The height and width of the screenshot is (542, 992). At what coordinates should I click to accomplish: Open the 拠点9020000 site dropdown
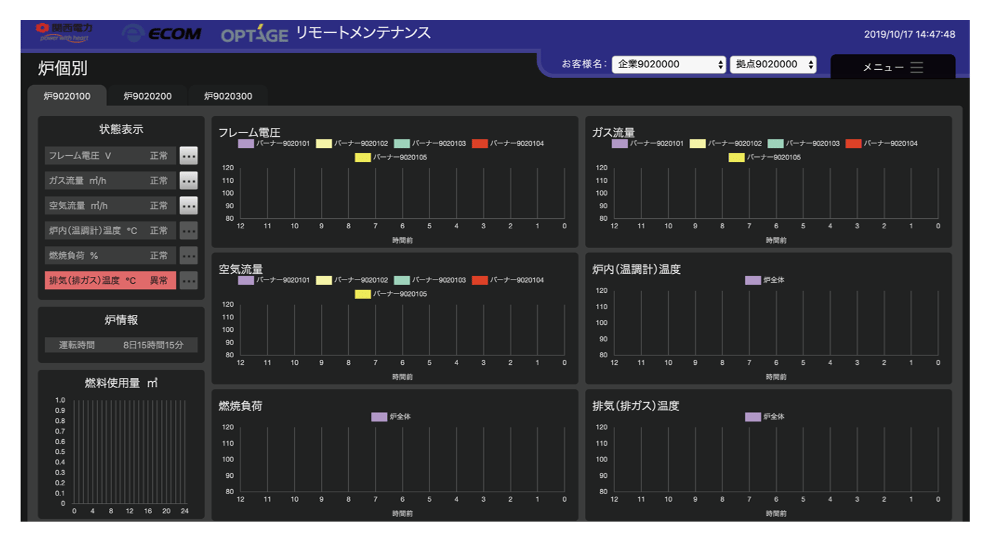click(773, 65)
